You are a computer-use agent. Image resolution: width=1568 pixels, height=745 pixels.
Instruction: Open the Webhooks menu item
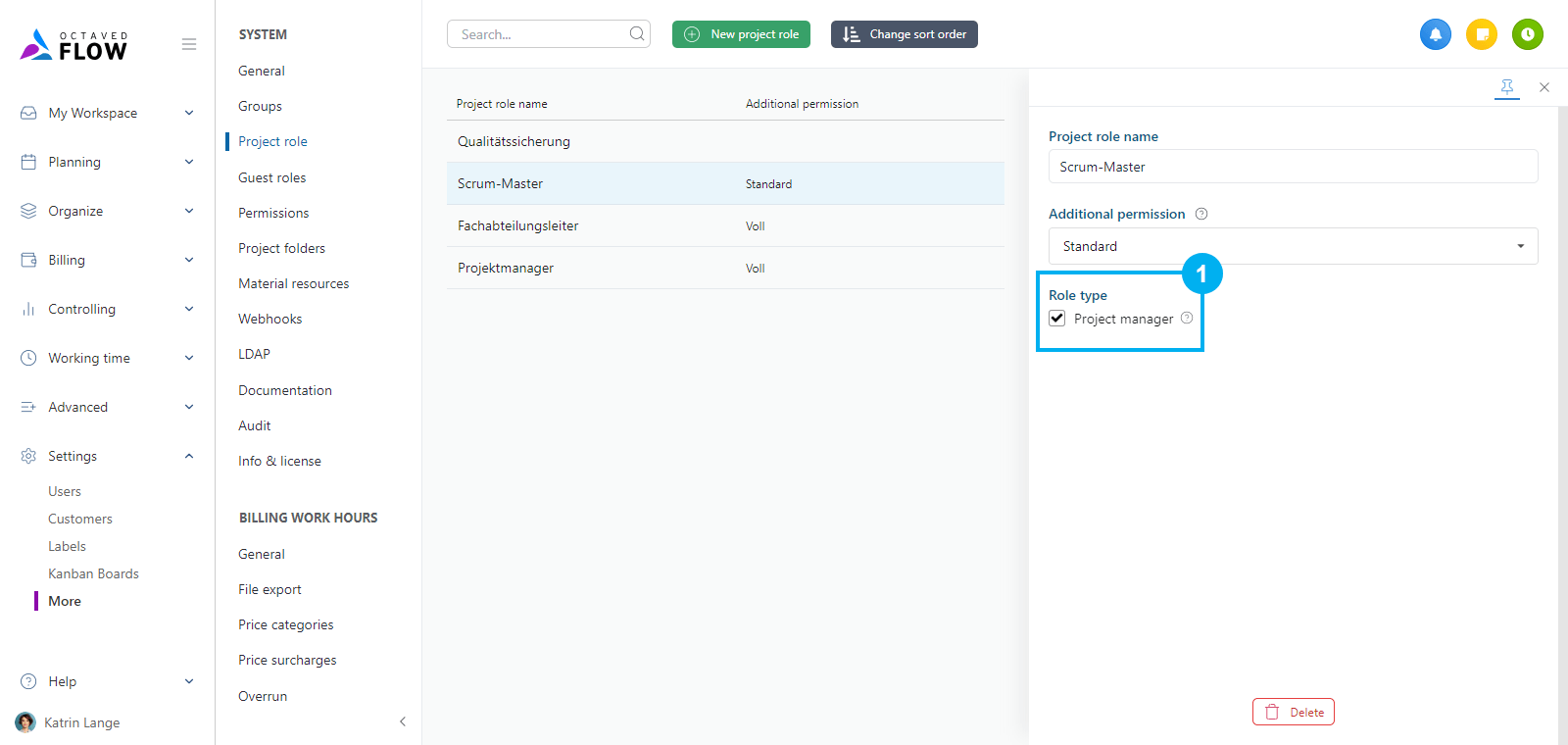[x=269, y=319]
